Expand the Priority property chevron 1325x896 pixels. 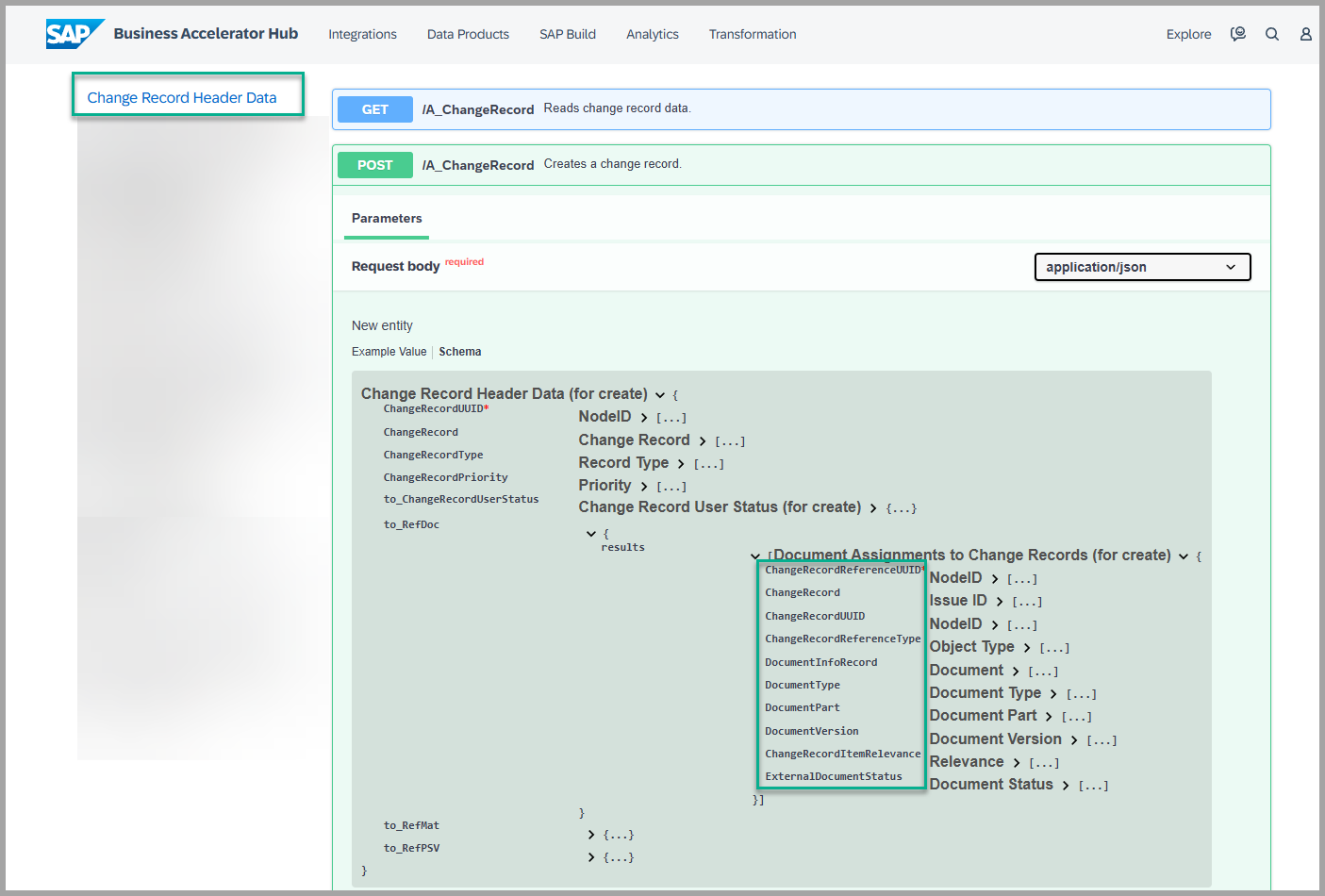tap(644, 487)
